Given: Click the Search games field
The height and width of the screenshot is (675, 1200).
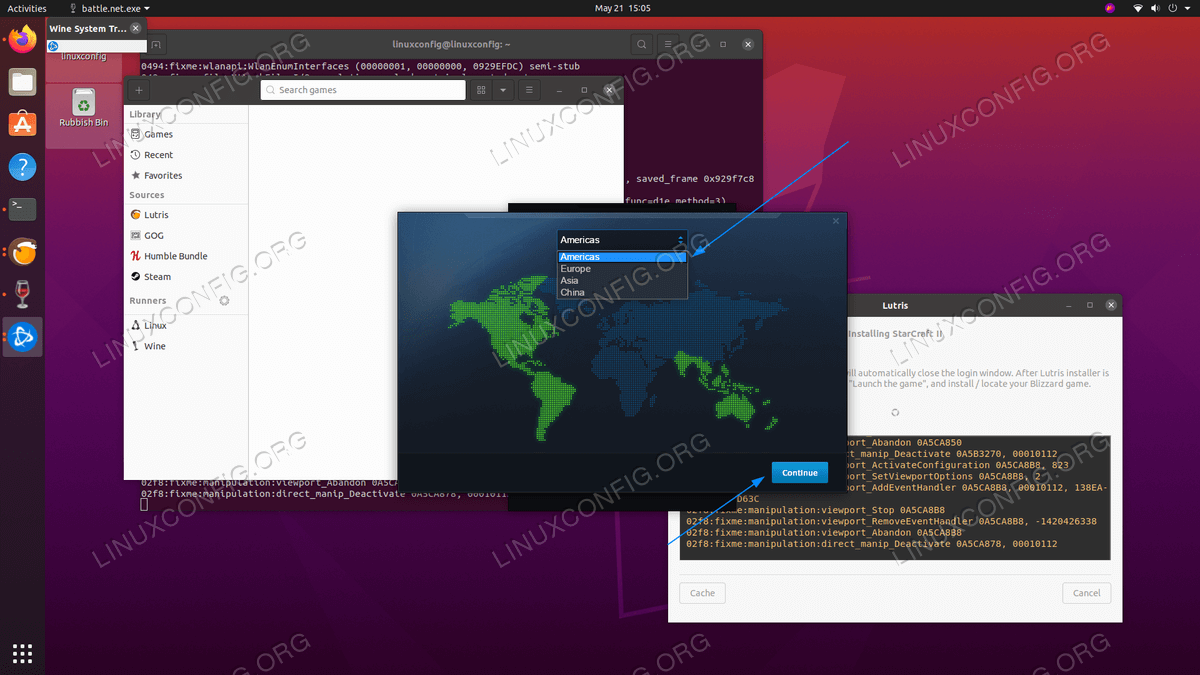Looking at the screenshot, I should (x=363, y=90).
